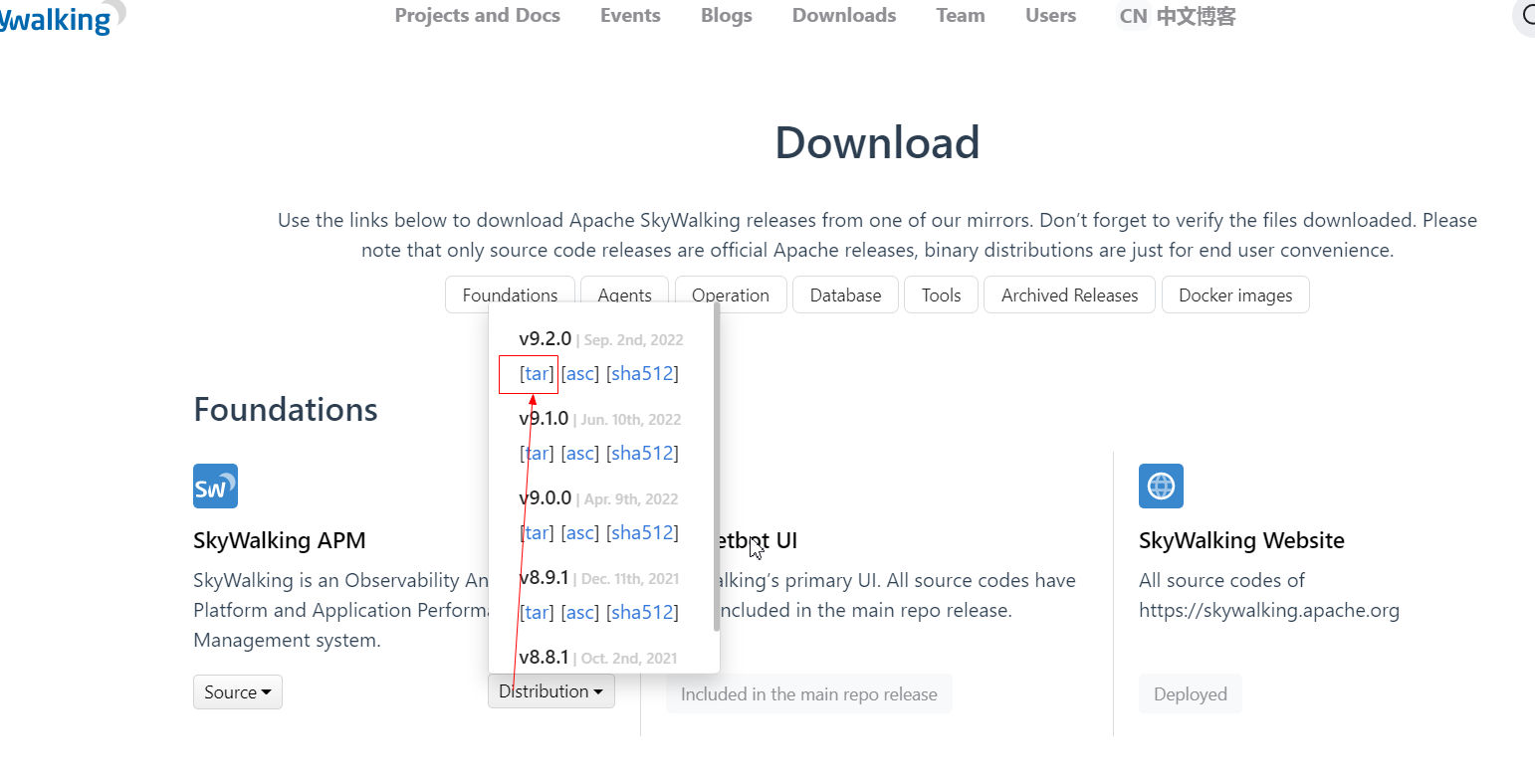Viewport: 1535px width, 784px height.
Task: Open v8.9.1 sha512 checksum link
Action: [x=642, y=612]
